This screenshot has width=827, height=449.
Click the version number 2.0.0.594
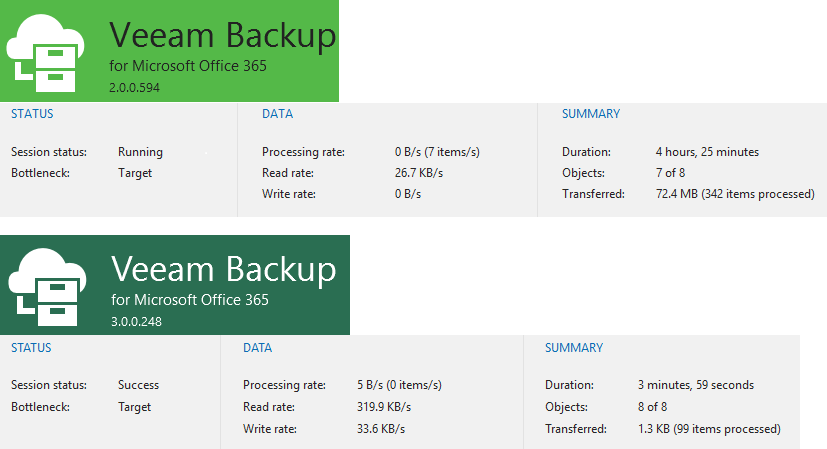pos(134,88)
